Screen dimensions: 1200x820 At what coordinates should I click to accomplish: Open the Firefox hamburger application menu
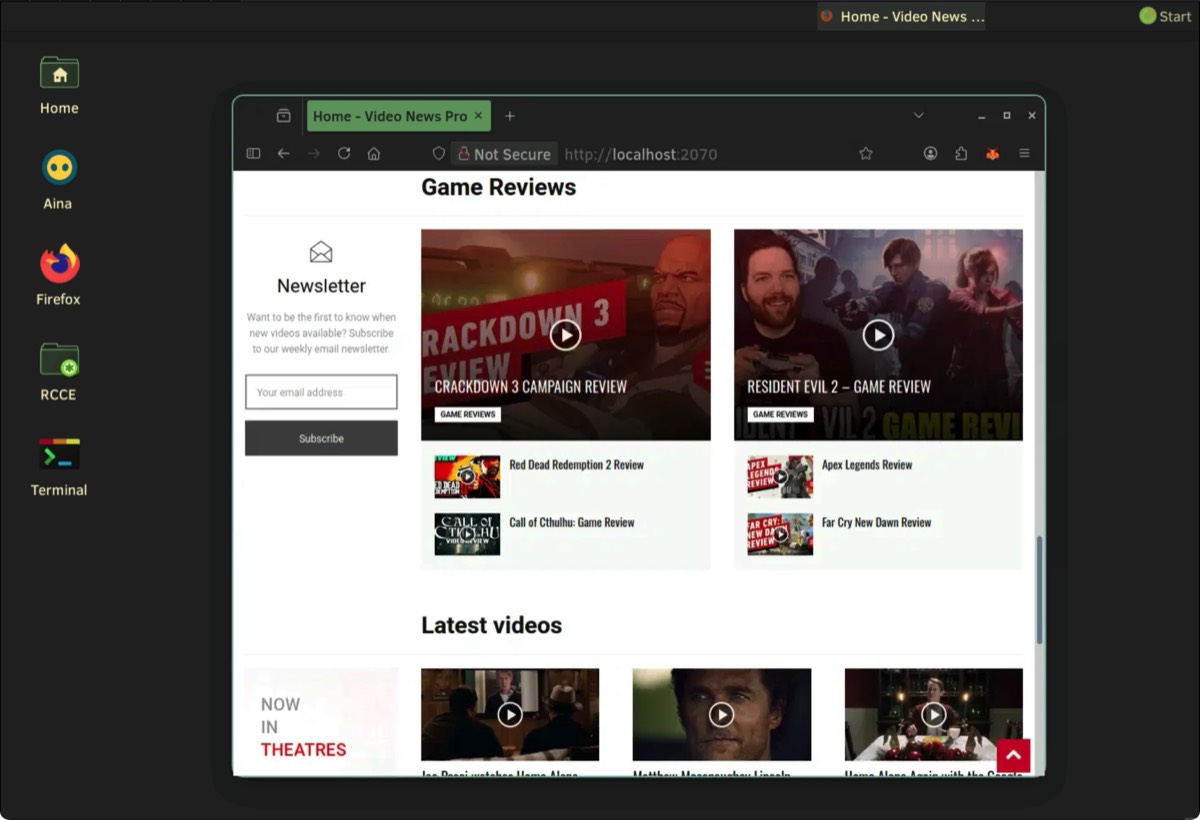point(1024,154)
